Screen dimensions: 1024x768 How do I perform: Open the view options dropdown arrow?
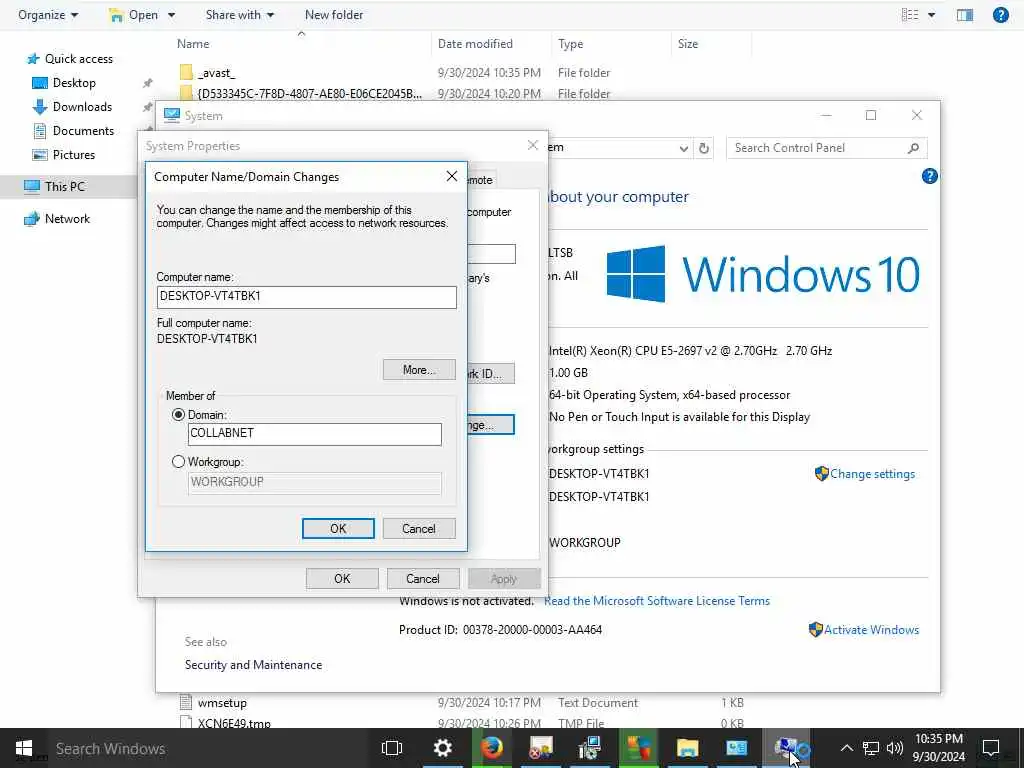pyautogui.click(x=931, y=14)
